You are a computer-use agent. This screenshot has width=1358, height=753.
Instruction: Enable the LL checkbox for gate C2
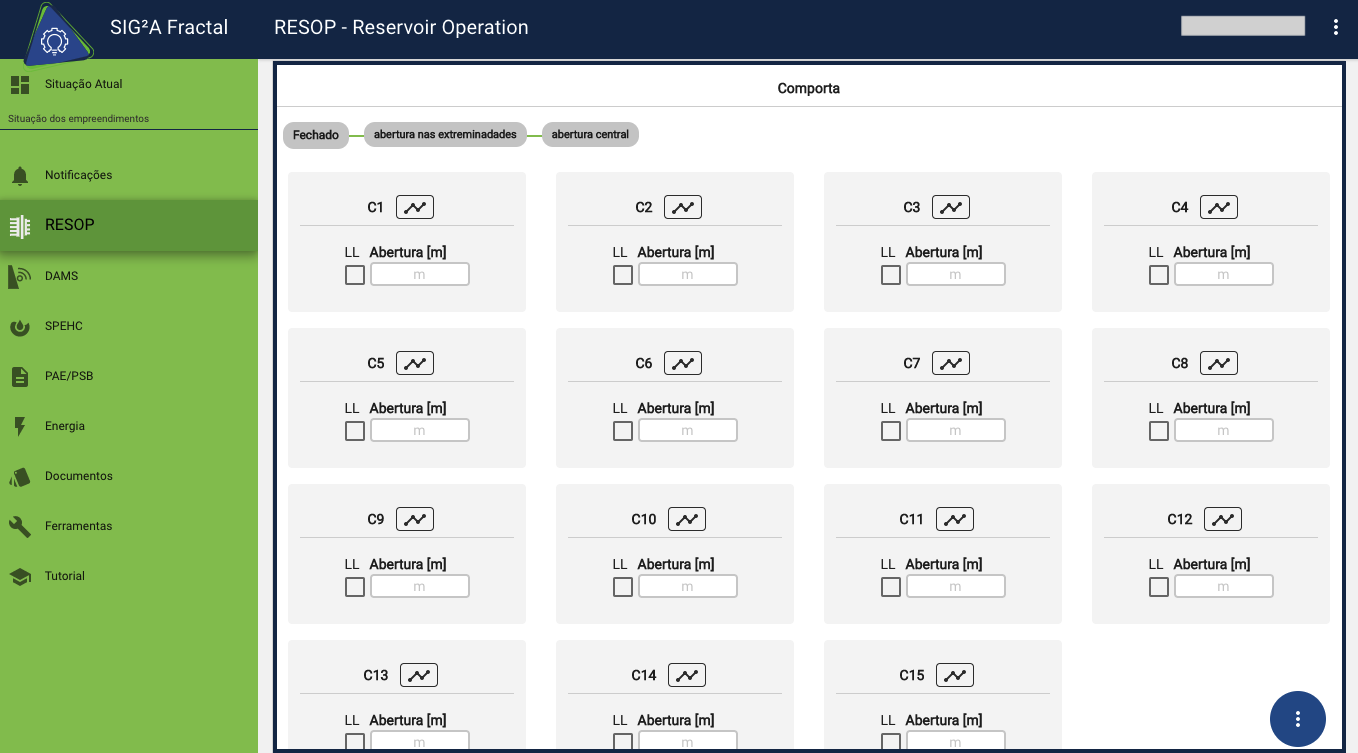pyautogui.click(x=623, y=275)
